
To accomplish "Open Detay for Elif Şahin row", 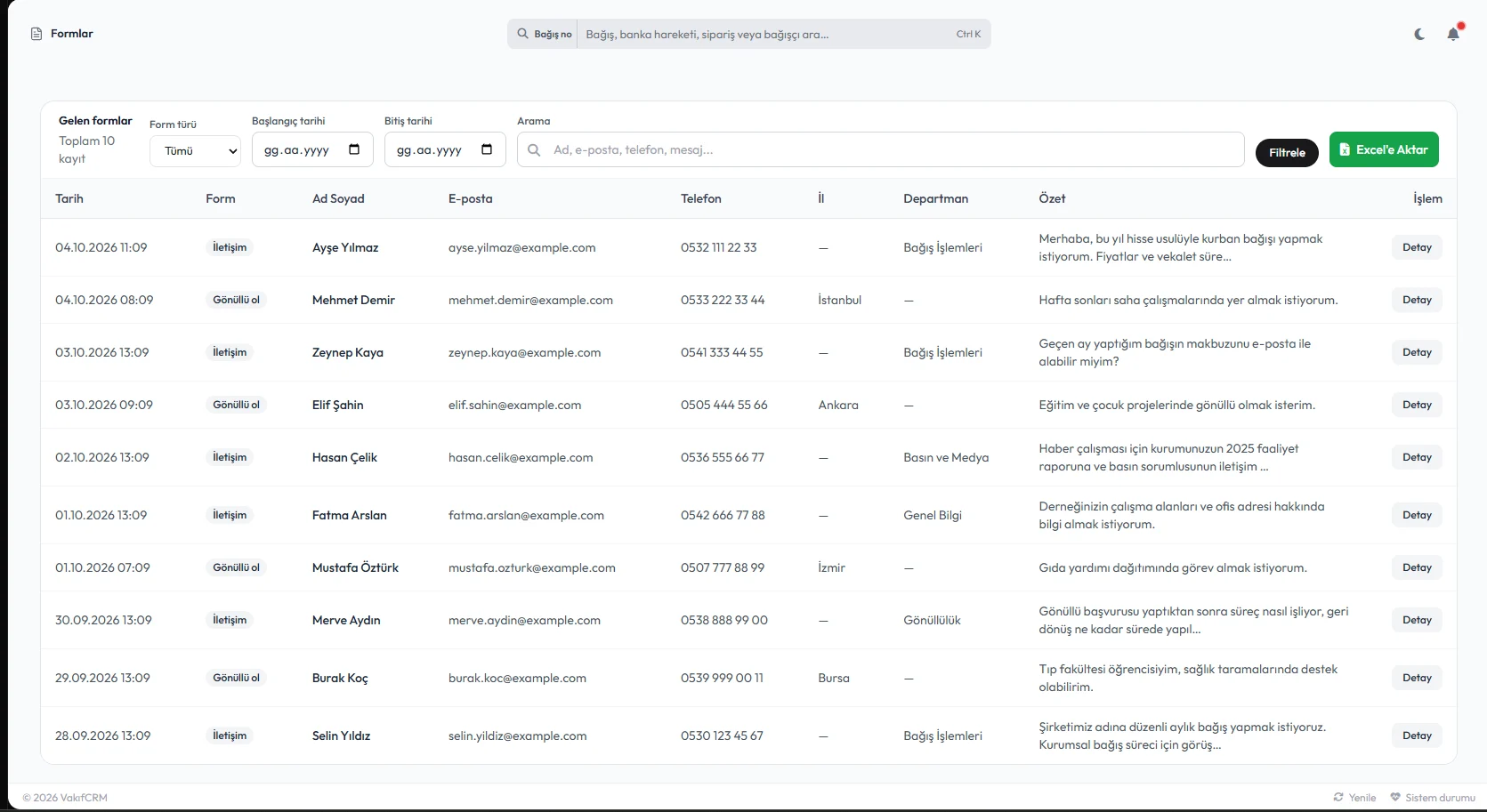I will click(1417, 405).
